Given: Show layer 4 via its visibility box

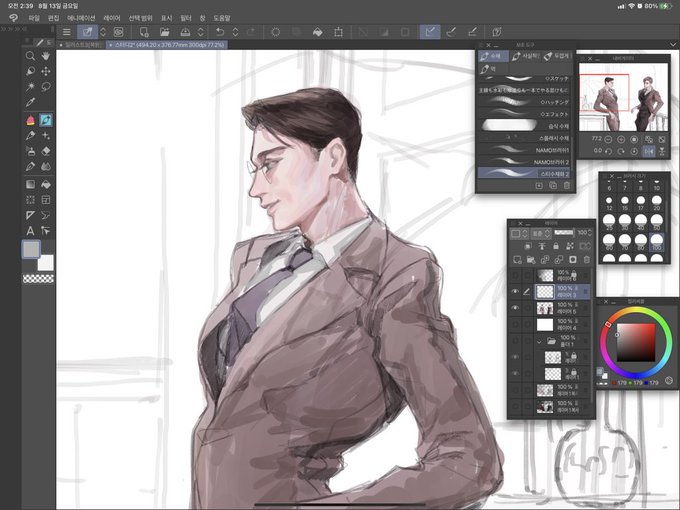Looking at the screenshot, I should point(515,324).
